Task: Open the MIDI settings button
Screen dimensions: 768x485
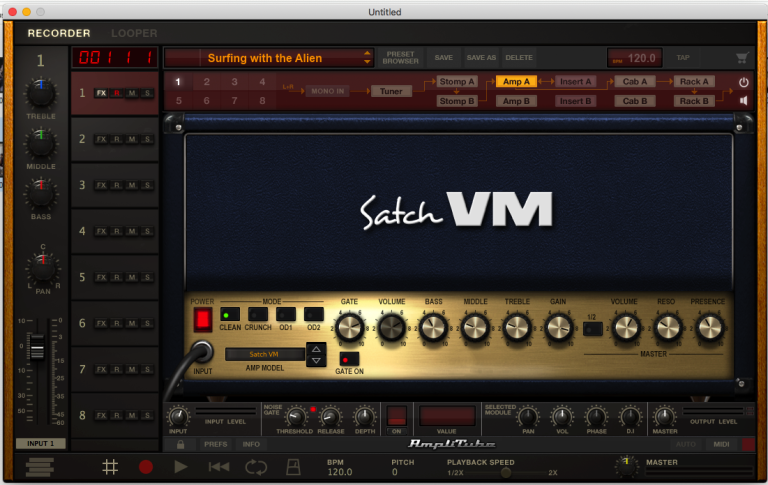Action: click(x=721, y=444)
